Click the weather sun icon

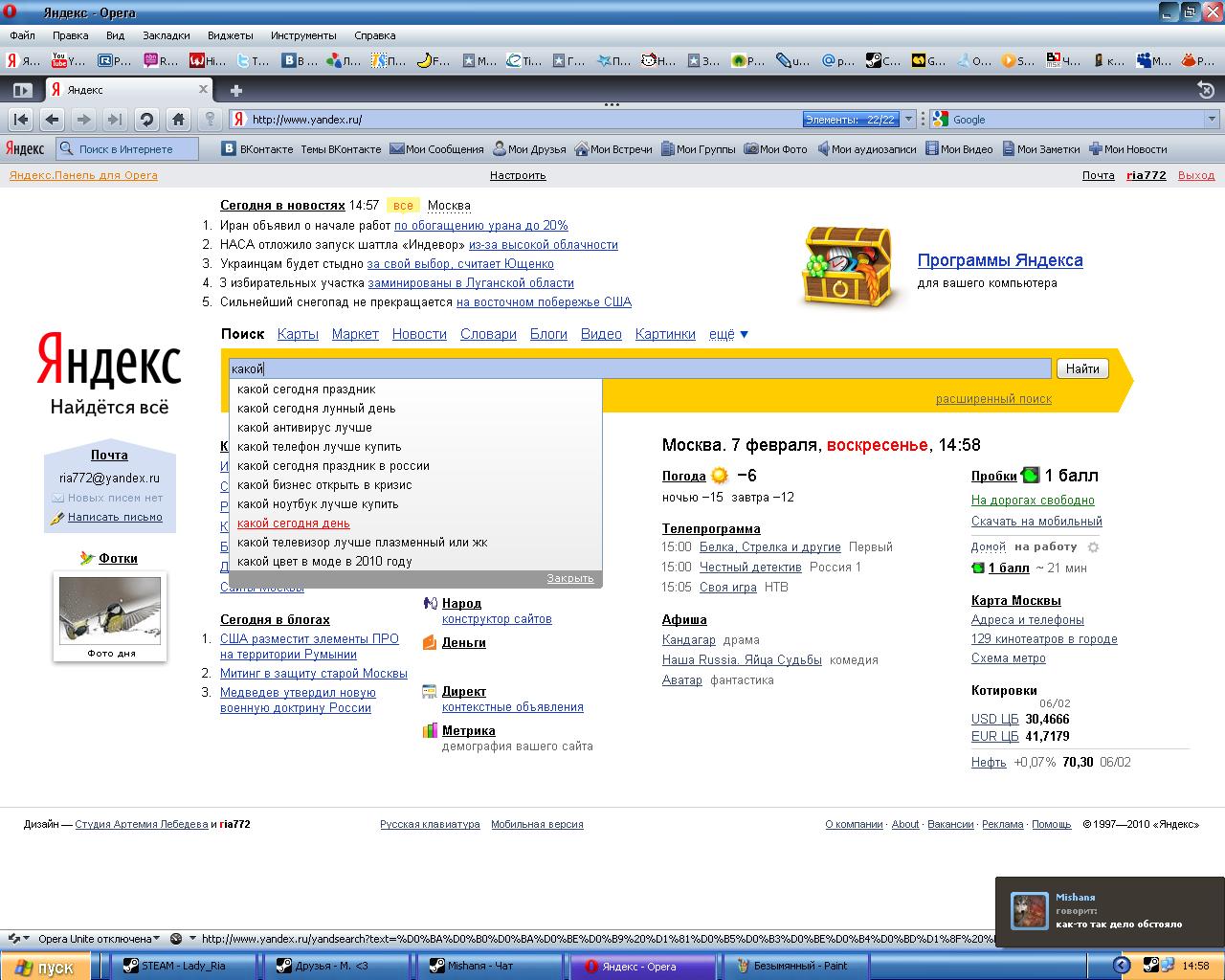(x=720, y=476)
